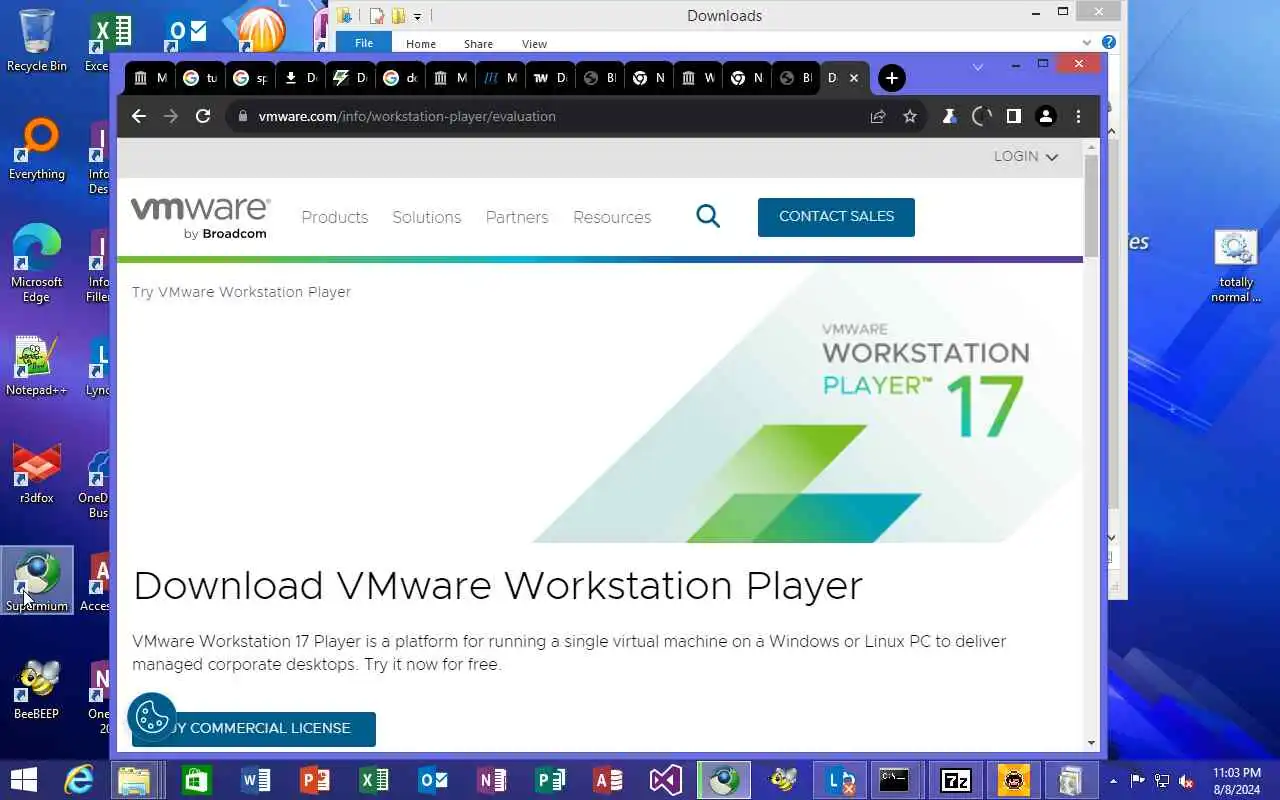Click the VMware search magnifier icon
The image size is (1280, 800).
(x=708, y=216)
